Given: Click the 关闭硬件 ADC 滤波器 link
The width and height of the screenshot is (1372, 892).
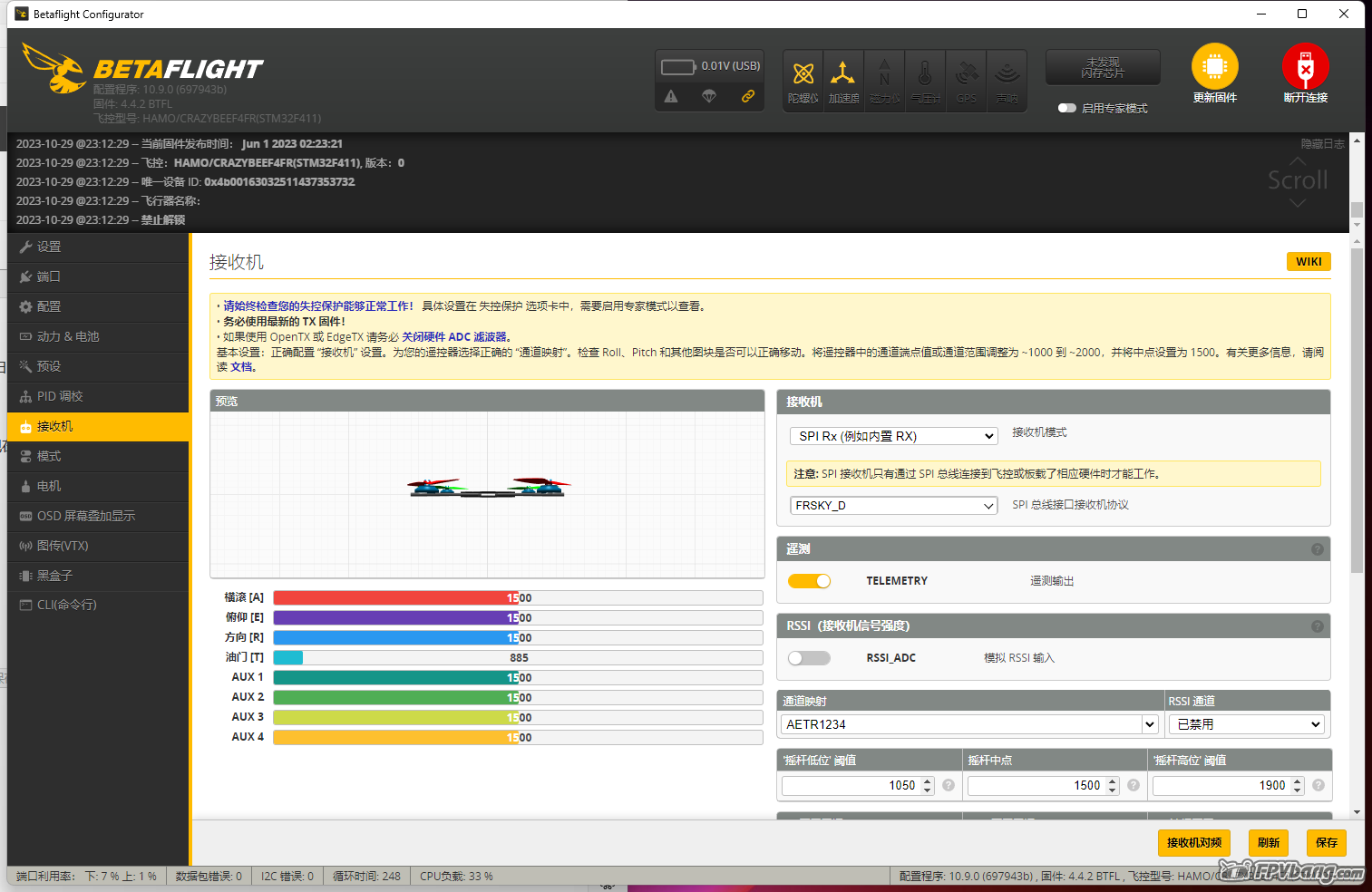Looking at the screenshot, I should point(454,336).
